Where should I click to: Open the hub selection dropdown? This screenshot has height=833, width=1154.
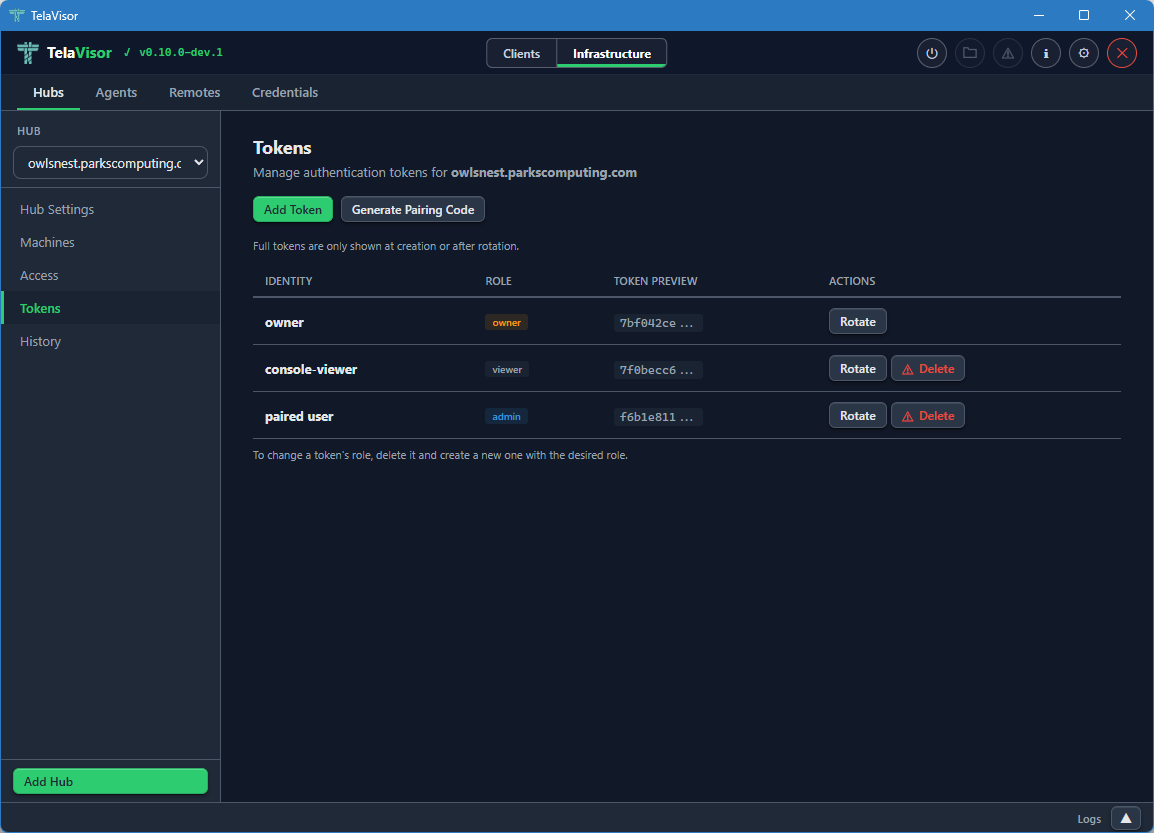(110, 162)
